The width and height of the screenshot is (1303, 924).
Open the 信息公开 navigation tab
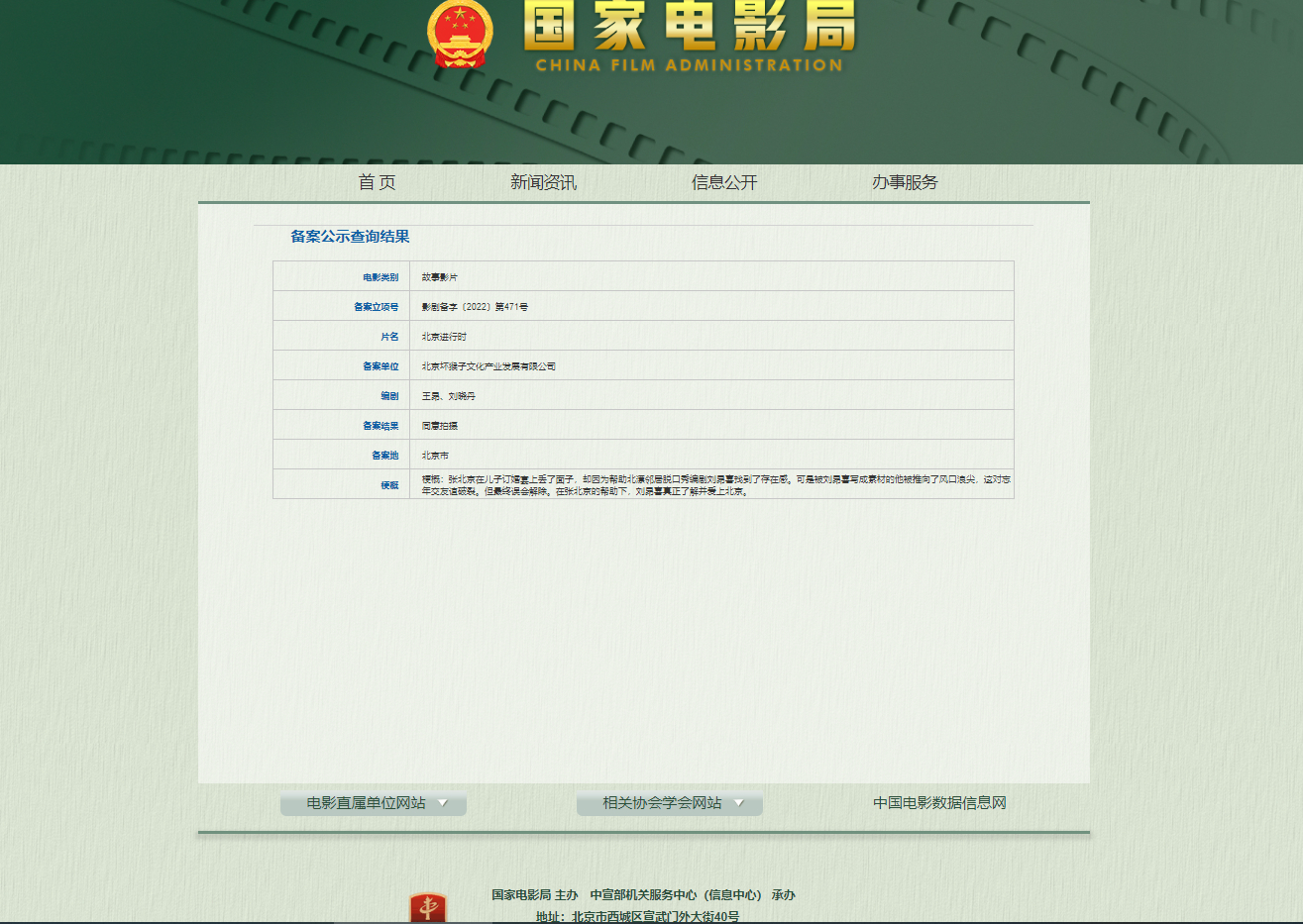(x=724, y=182)
